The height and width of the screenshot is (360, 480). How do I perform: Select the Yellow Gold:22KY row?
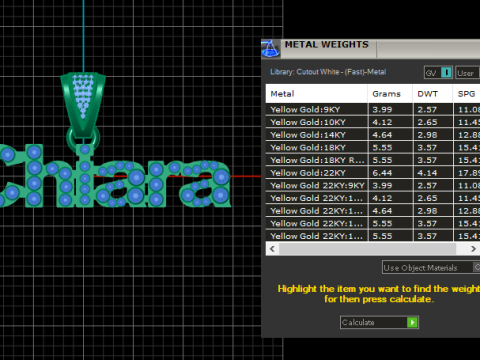tap(373, 173)
